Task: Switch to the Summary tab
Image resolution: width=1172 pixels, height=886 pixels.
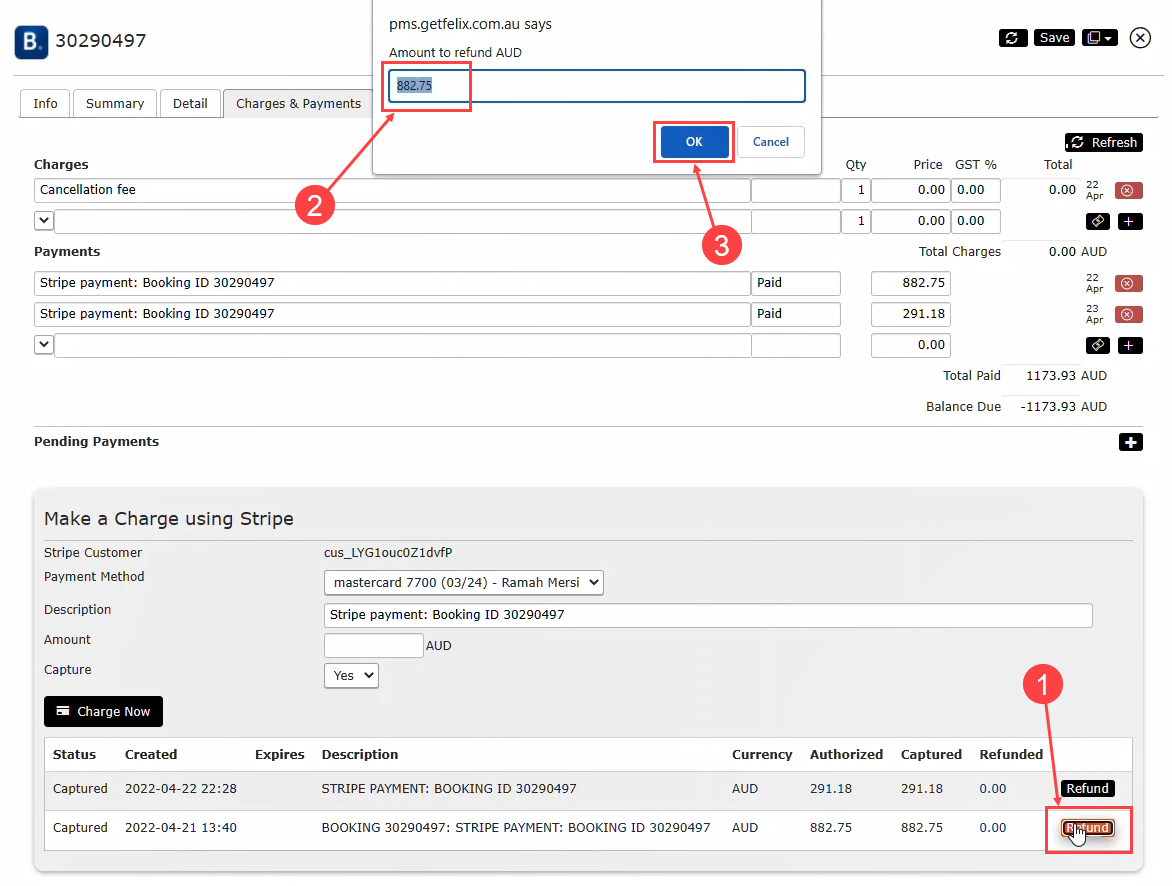Action: (x=114, y=104)
